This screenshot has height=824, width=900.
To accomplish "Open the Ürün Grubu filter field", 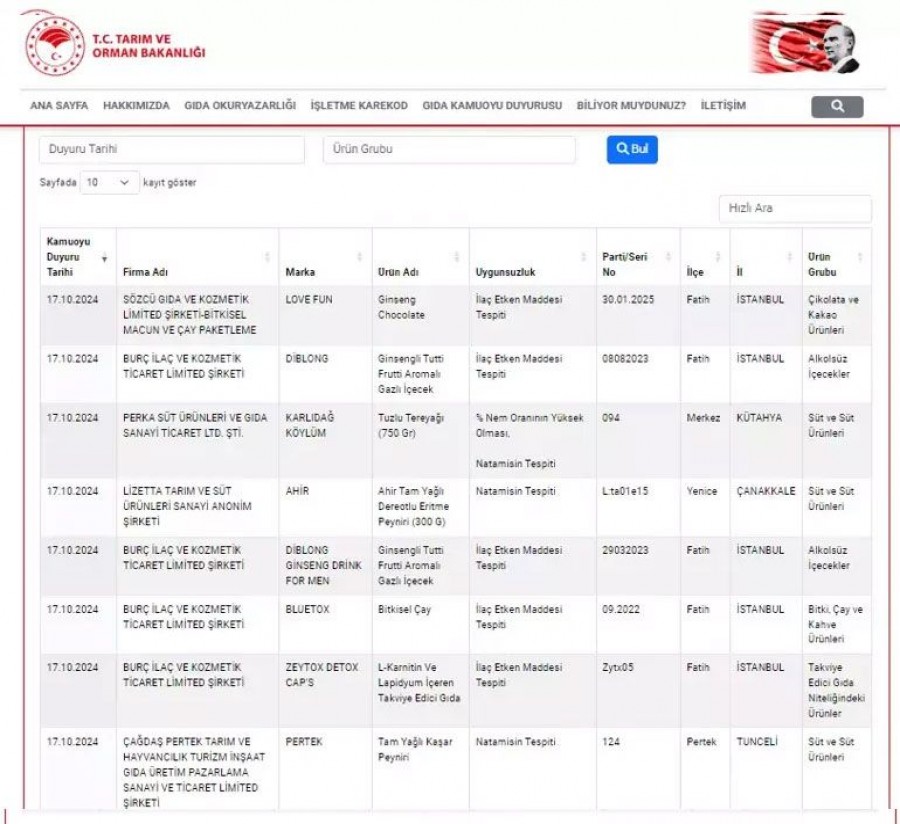I will (x=449, y=149).
